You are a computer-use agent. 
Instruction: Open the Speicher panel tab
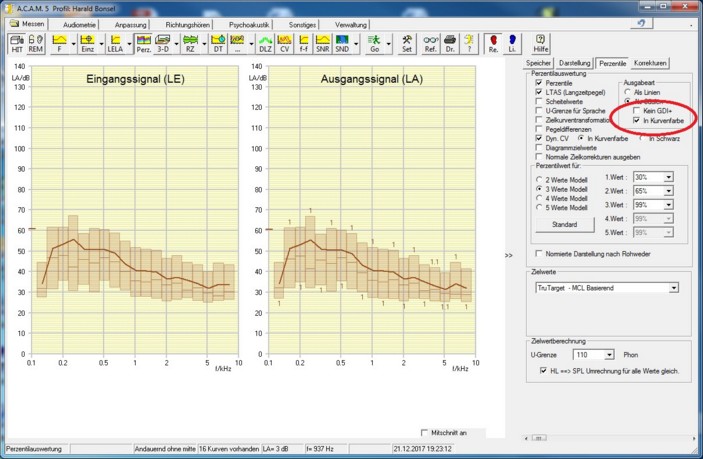coord(538,63)
